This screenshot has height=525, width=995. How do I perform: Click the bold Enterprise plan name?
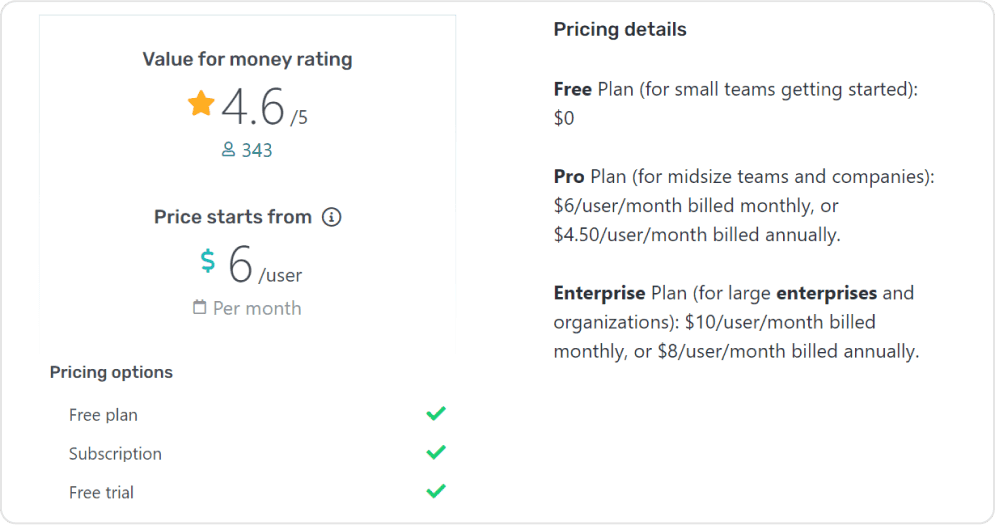(x=598, y=294)
